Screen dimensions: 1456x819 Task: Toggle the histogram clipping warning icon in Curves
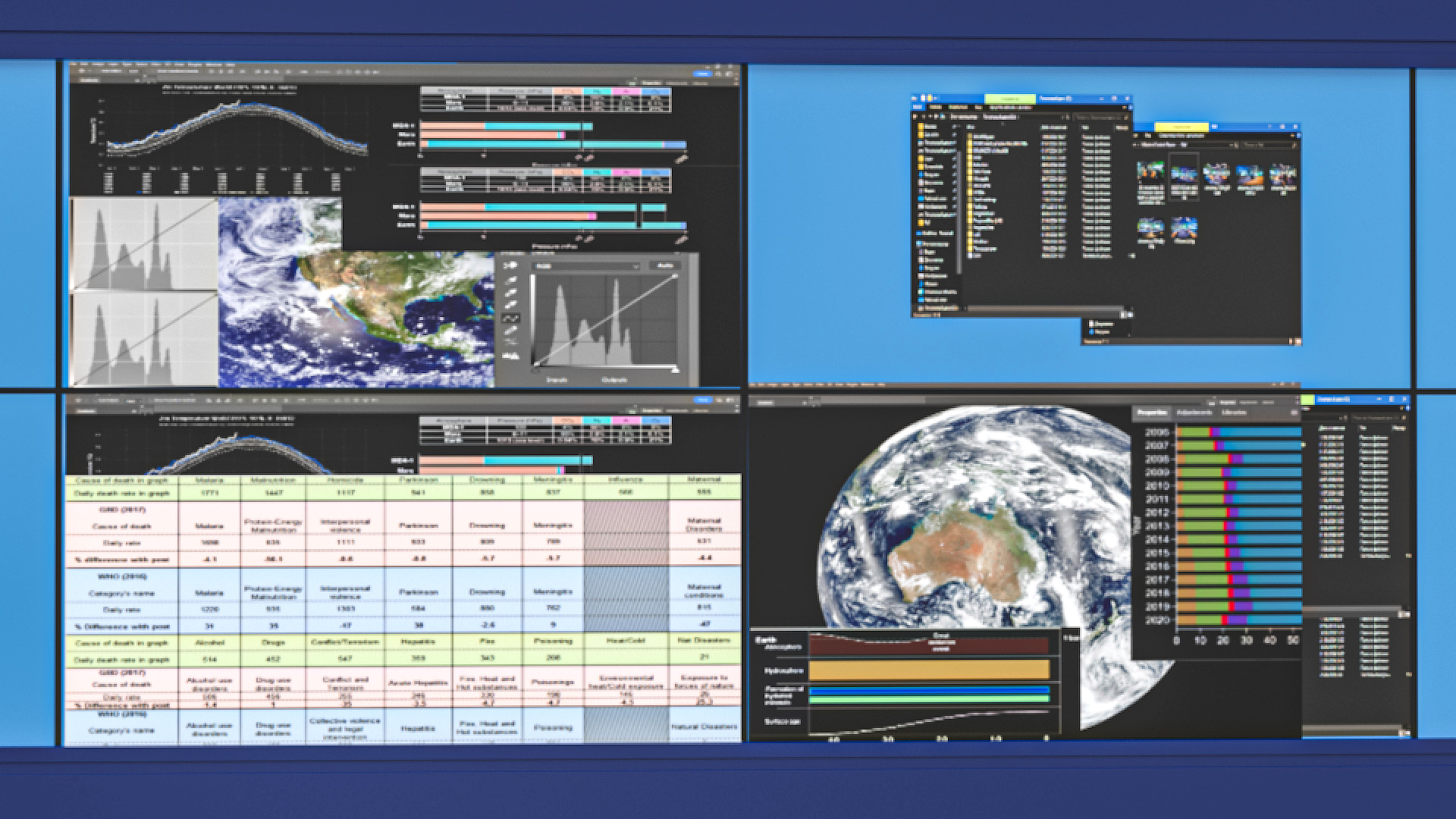511,355
